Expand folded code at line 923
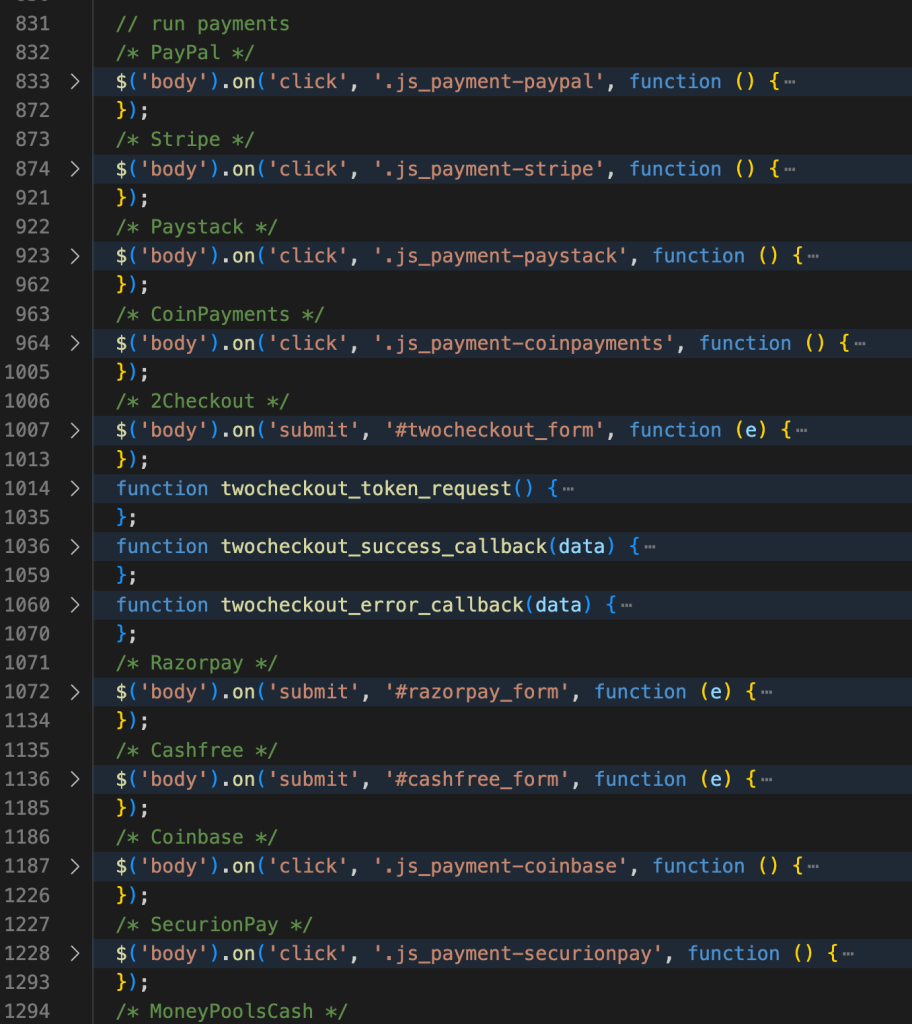The image size is (912, 1024). 75,256
